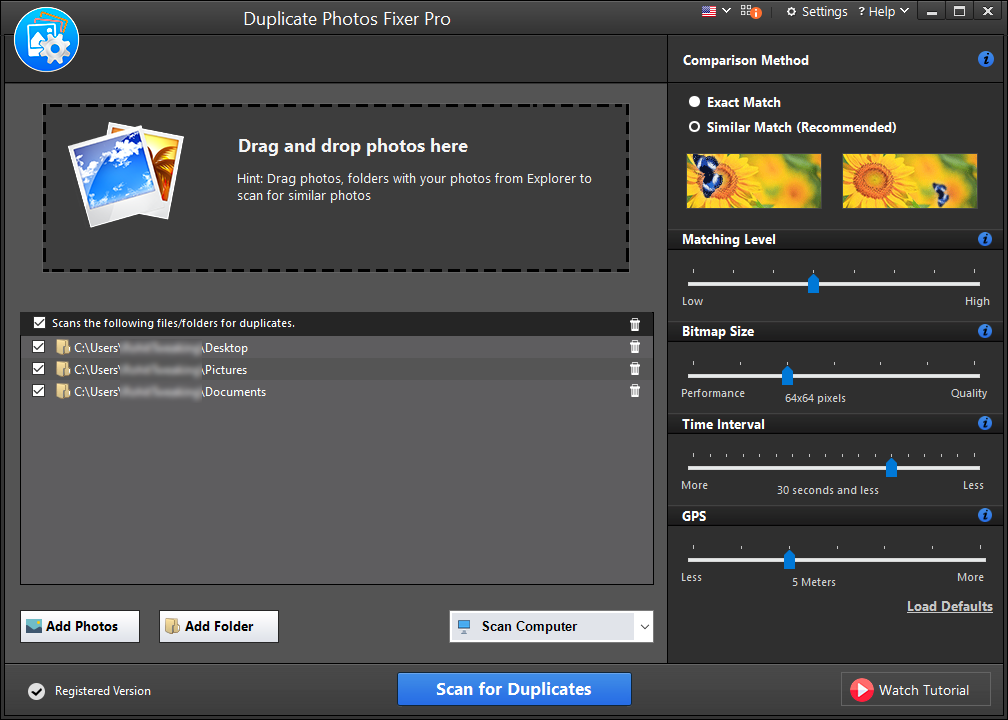Select the Exact Match option
Image resolution: width=1008 pixels, height=720 pixels.
tap(735, 102)
